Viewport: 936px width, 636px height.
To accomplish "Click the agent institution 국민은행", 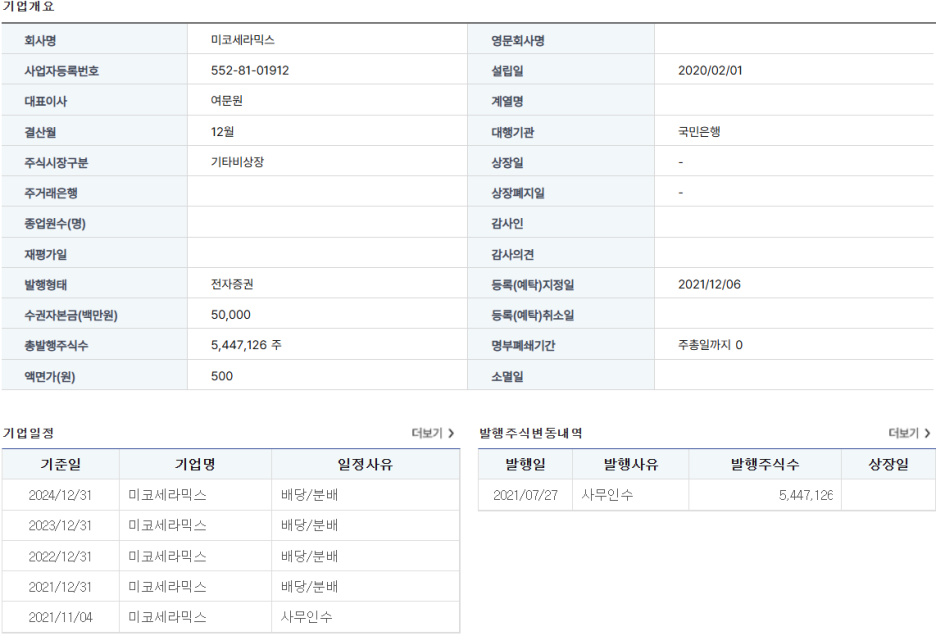I will (x=698, y=132).
